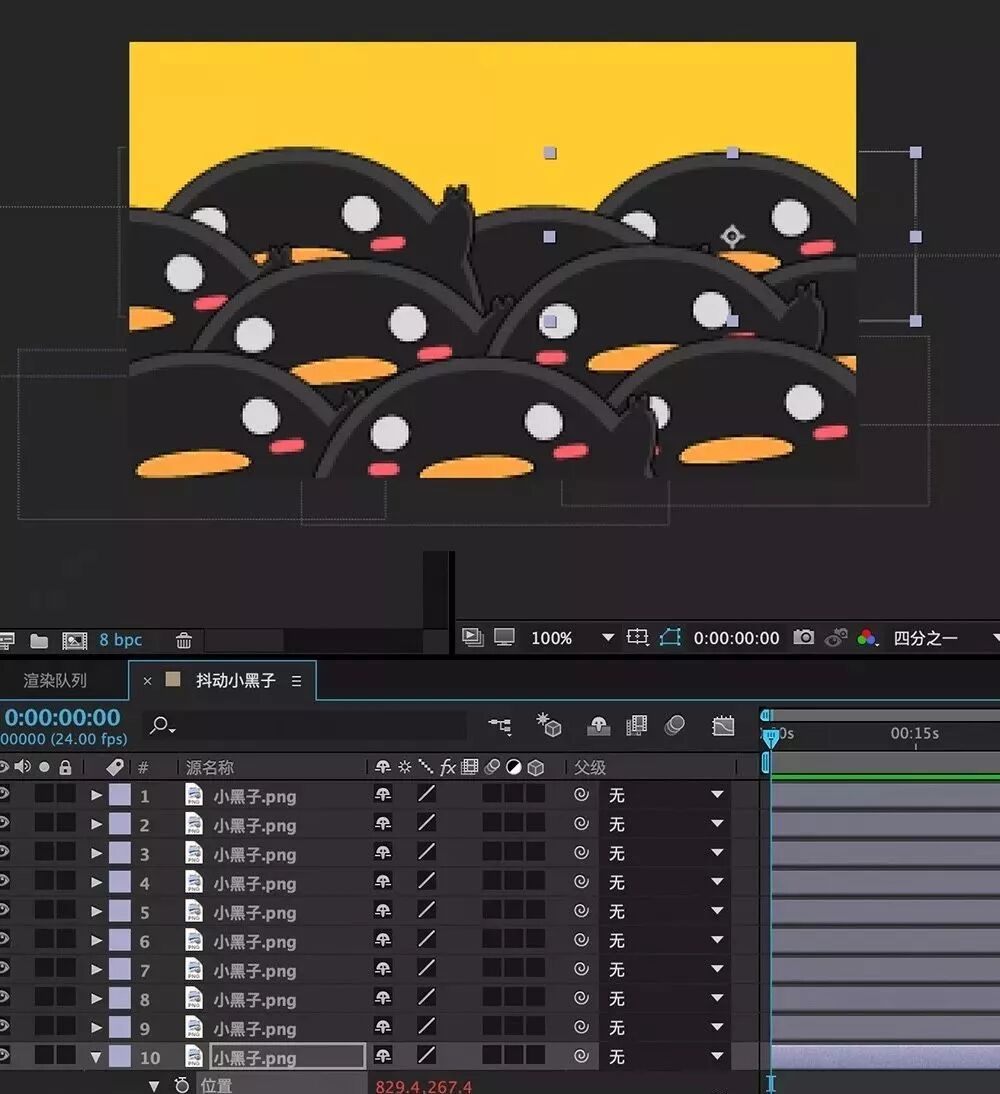Viewport: 1000px width, 1094px height.
Task: Open the resolution dropdown 四分之一
Action: coord(946,638)
